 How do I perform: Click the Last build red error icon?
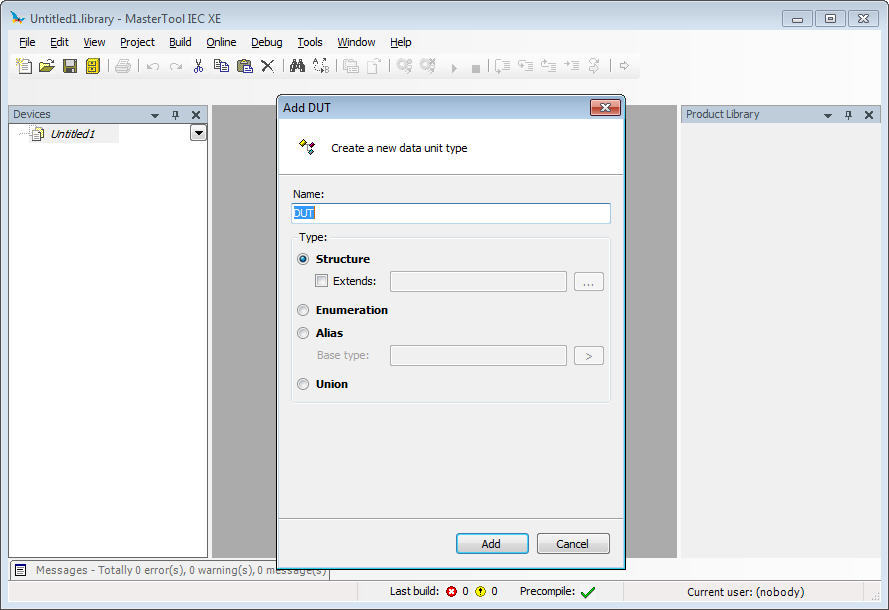451,591
